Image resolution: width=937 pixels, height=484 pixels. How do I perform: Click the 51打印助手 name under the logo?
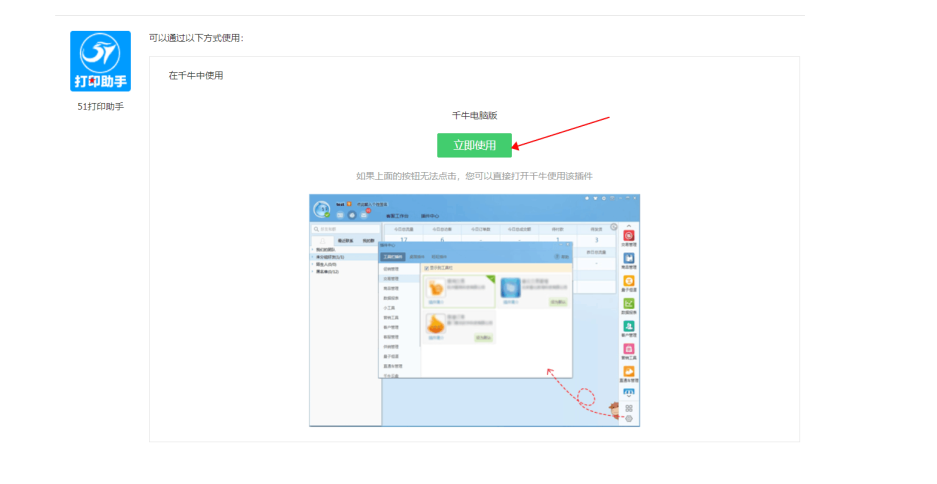click(x=100, y=106)
